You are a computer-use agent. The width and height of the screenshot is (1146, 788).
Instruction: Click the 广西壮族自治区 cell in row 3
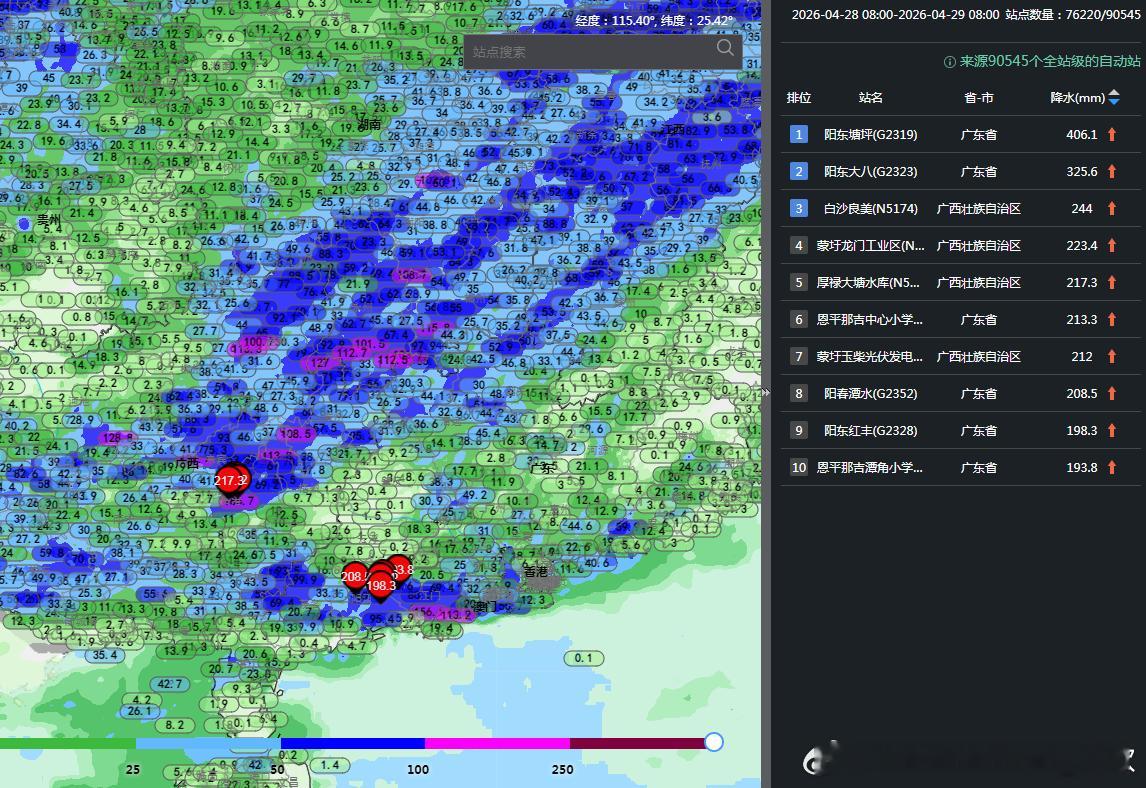(x=979, y=208)
